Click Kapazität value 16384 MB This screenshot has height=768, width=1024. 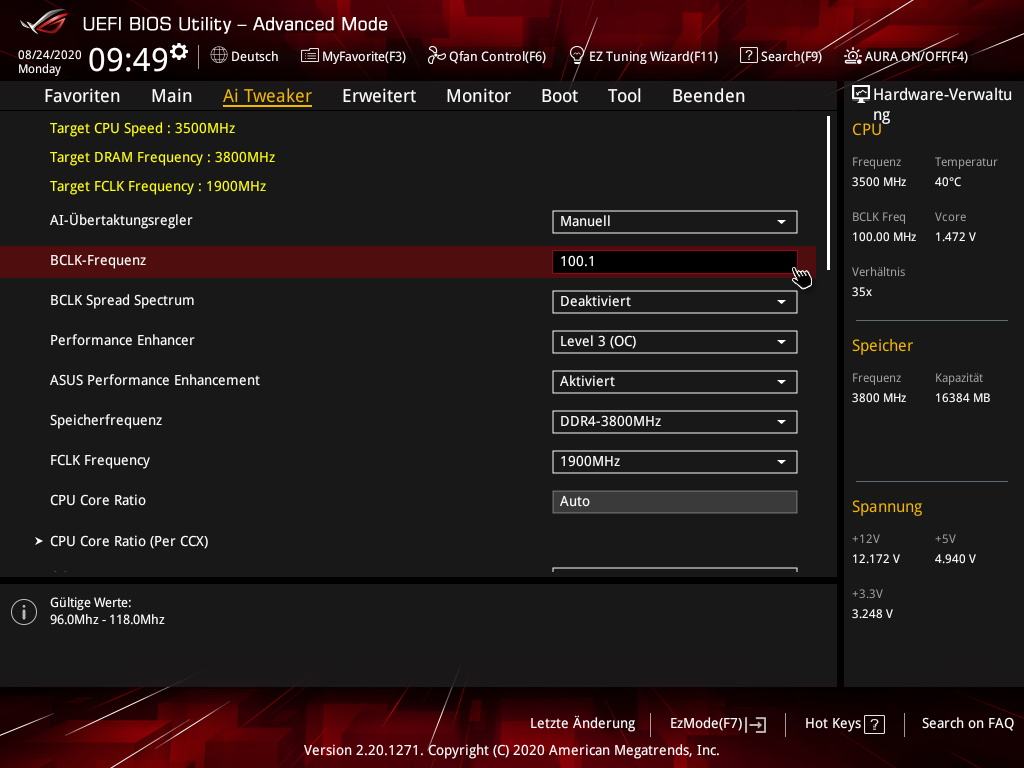962,398
